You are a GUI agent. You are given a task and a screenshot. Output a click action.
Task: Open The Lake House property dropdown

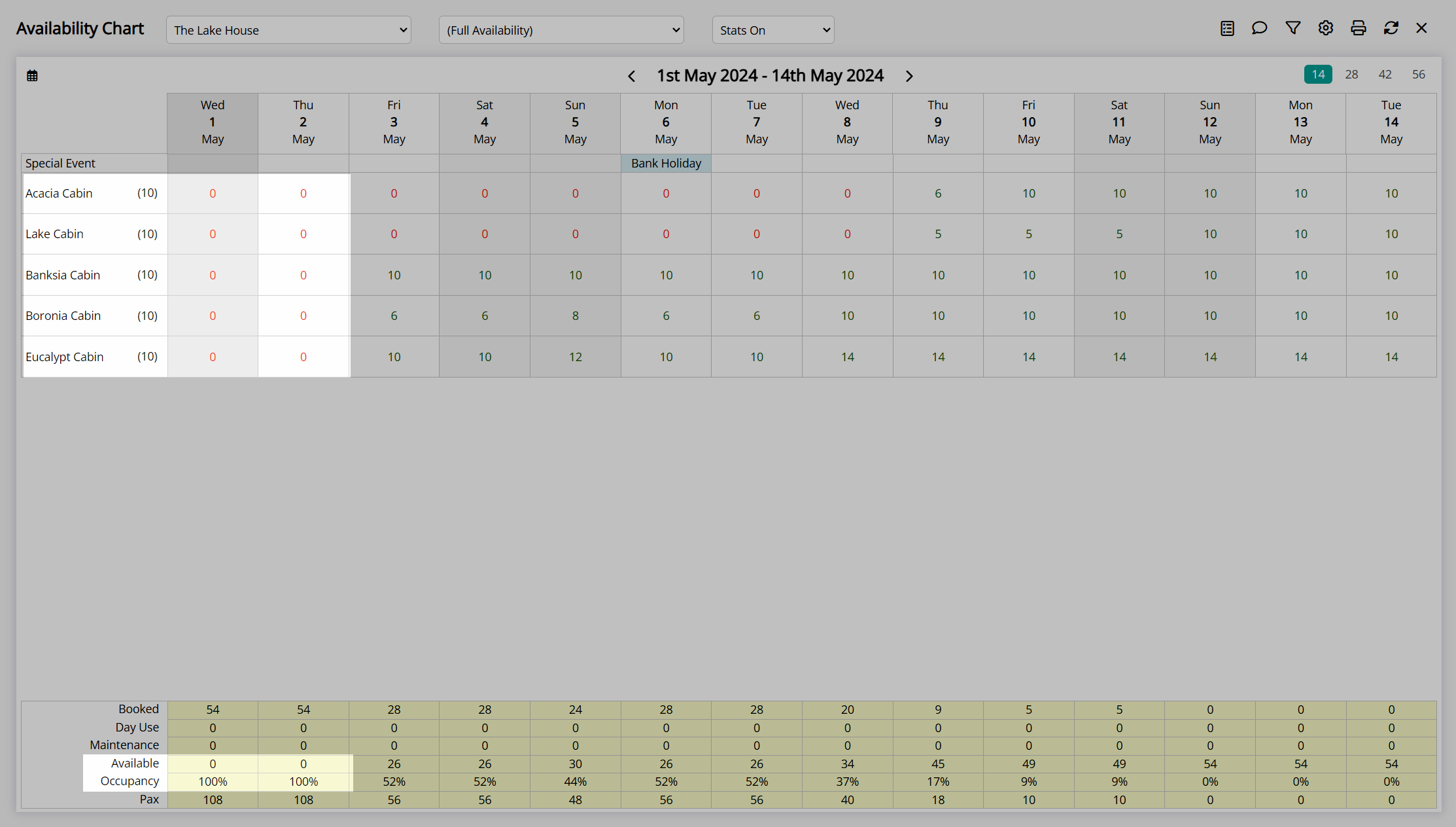[288, 30]
